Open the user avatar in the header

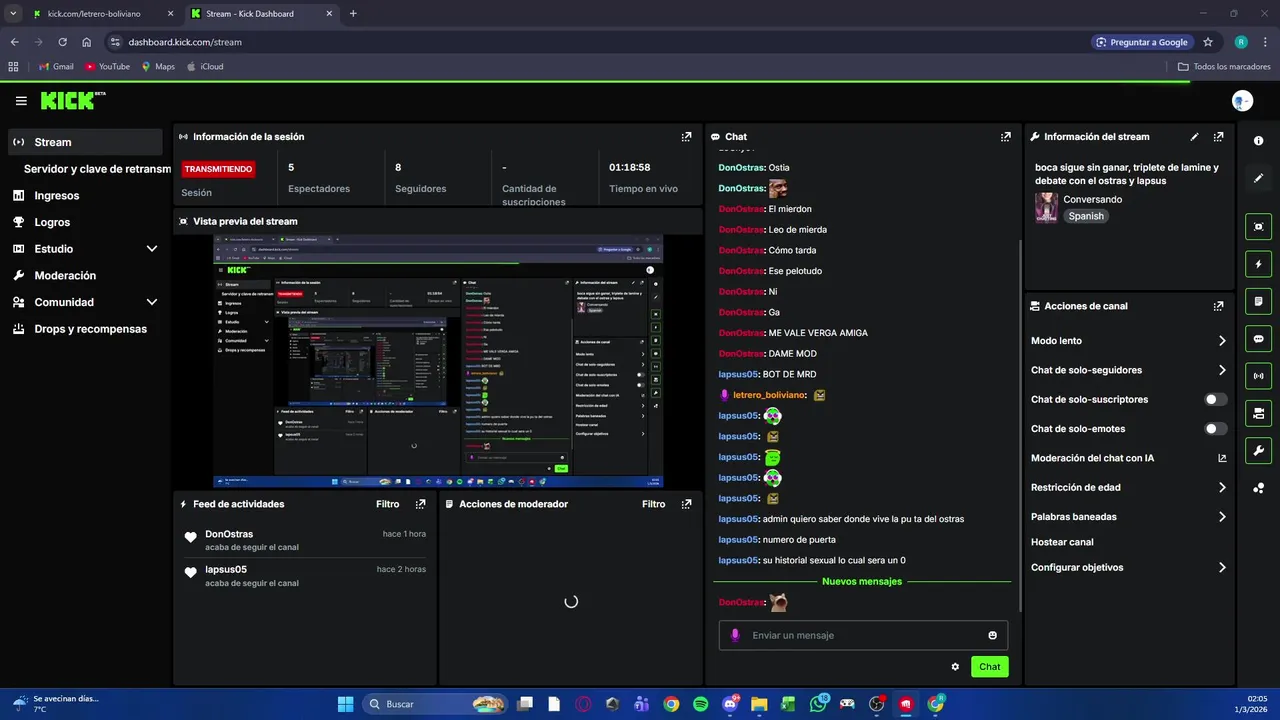tap(1242, 101)
